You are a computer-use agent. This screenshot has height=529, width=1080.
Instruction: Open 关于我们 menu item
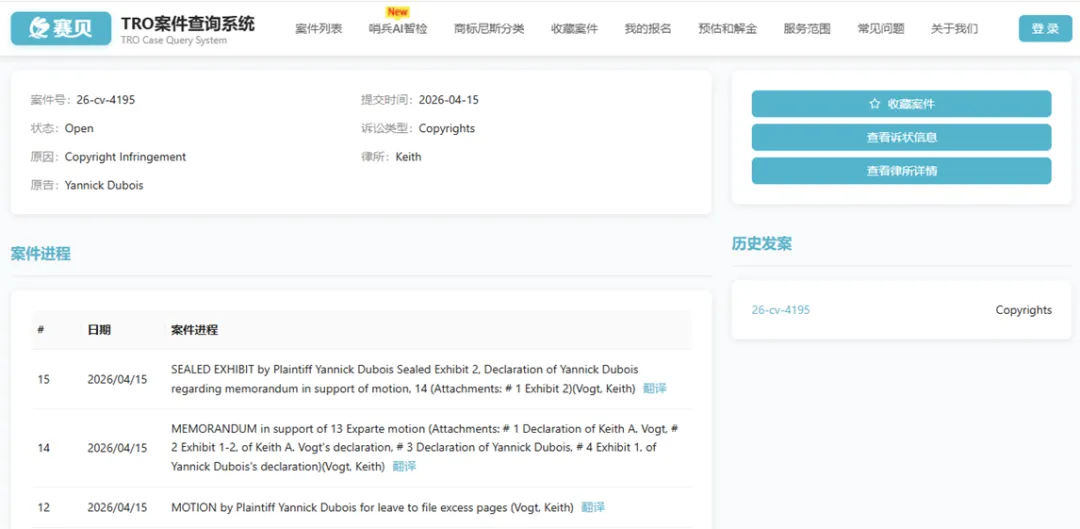[x=954, y=29]
